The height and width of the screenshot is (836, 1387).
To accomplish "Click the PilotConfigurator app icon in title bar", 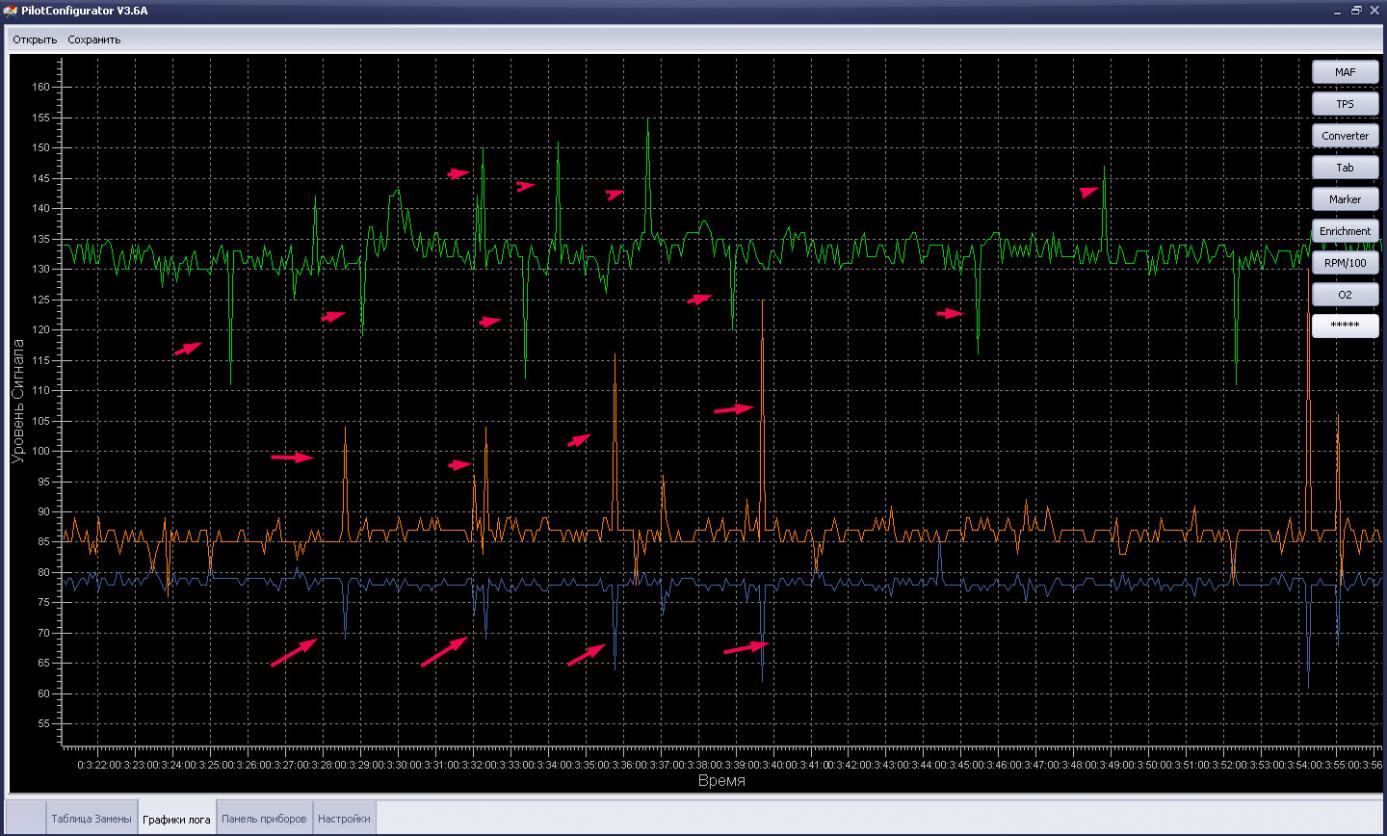I will click(12, 9).
